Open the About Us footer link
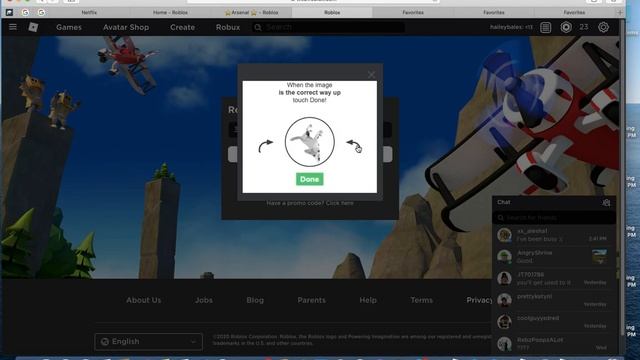The image size is (640, 360). click(x=144, y=300)
